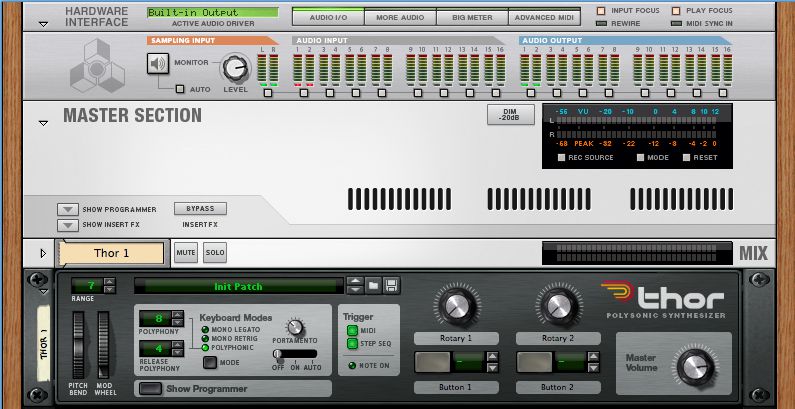Click the Button 1 label field

click(x=456, y=387)
